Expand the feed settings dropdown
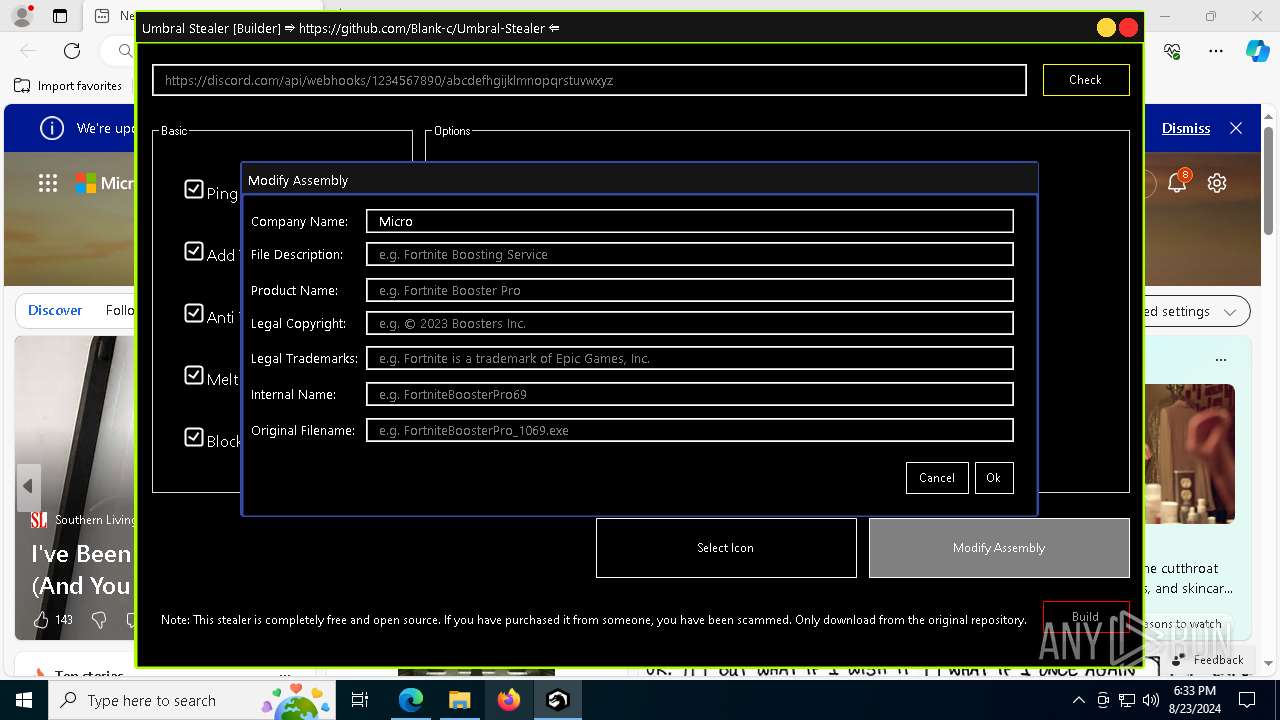 [x=1230, y=312]
